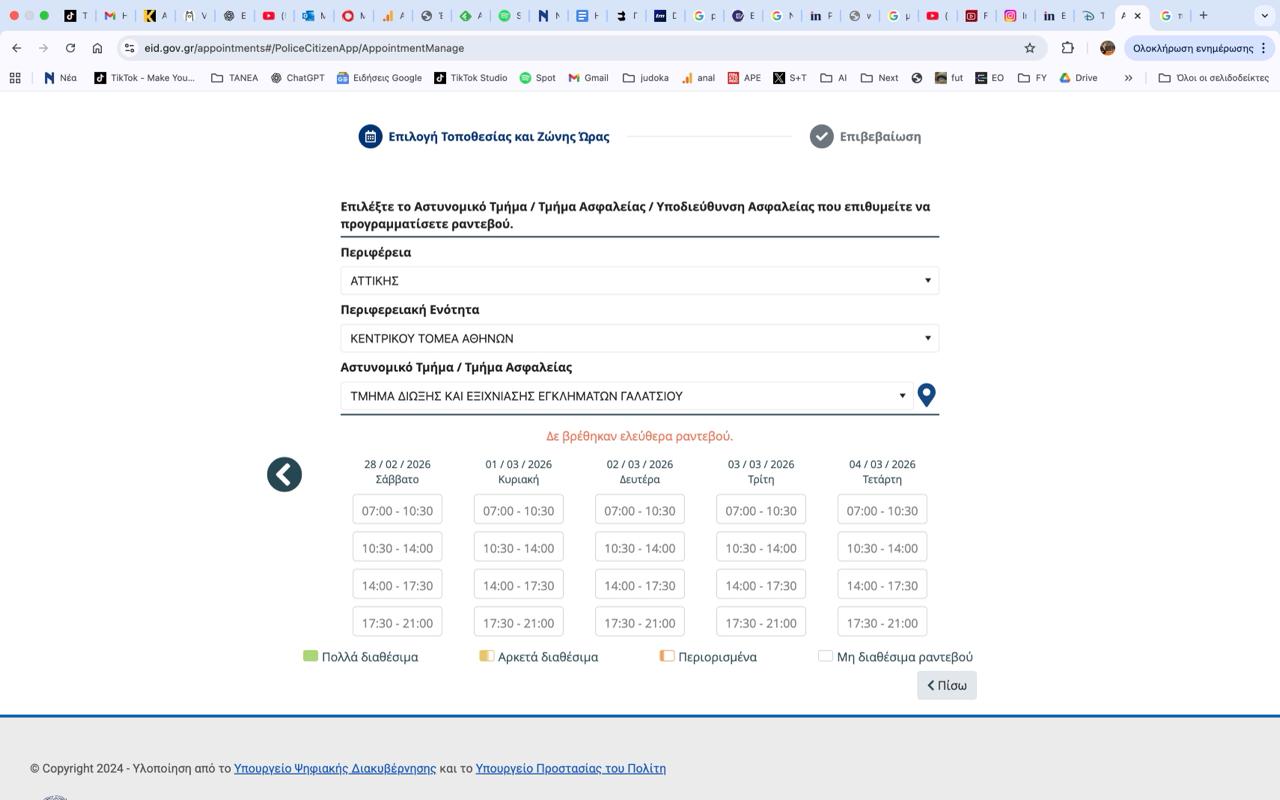Select 07:00 - 10:30 slot on Saturday 28/02
This screenshot has width=1280, height=800.
(x=397, y=510)
